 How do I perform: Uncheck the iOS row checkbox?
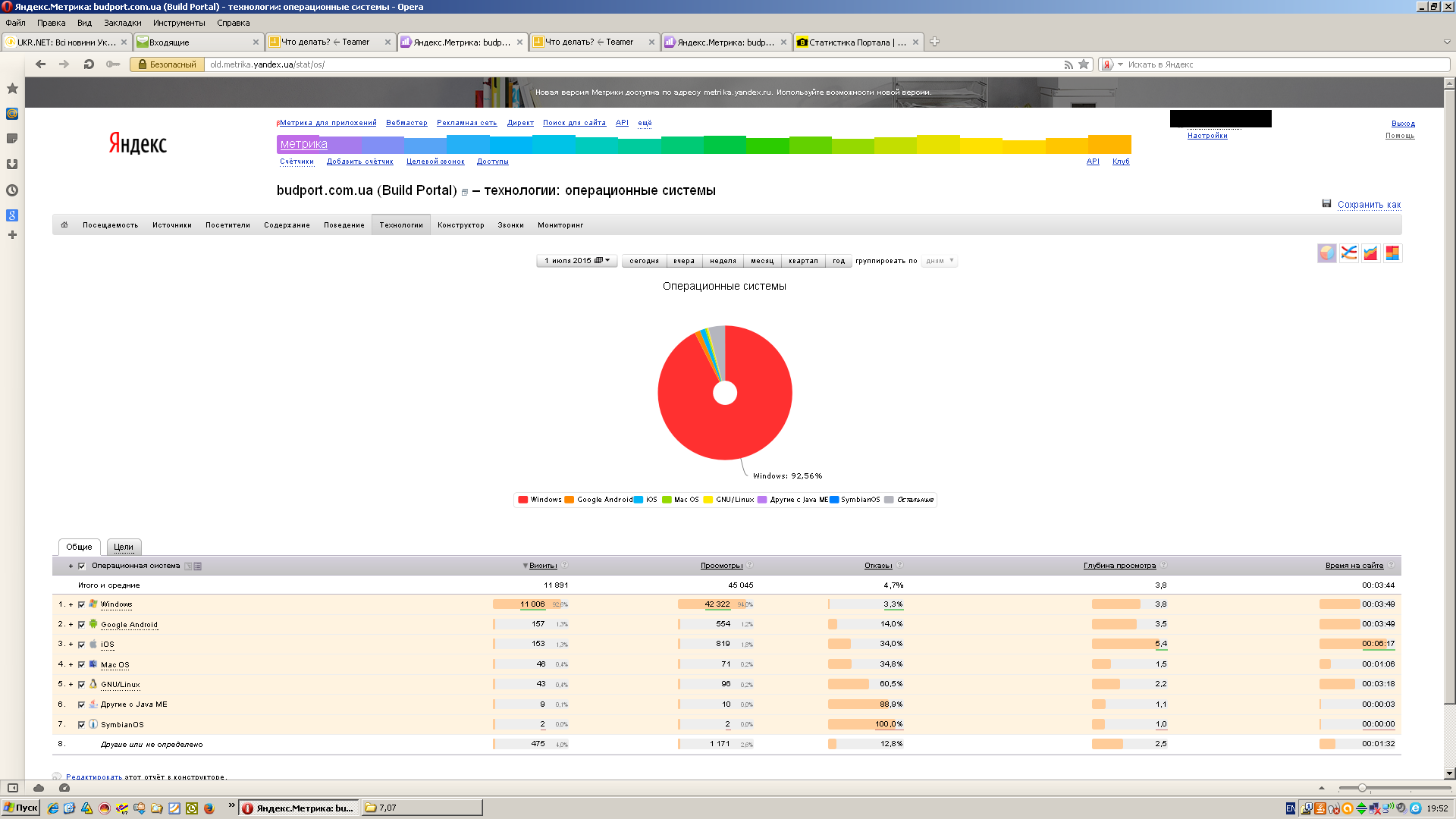(81, 645)
